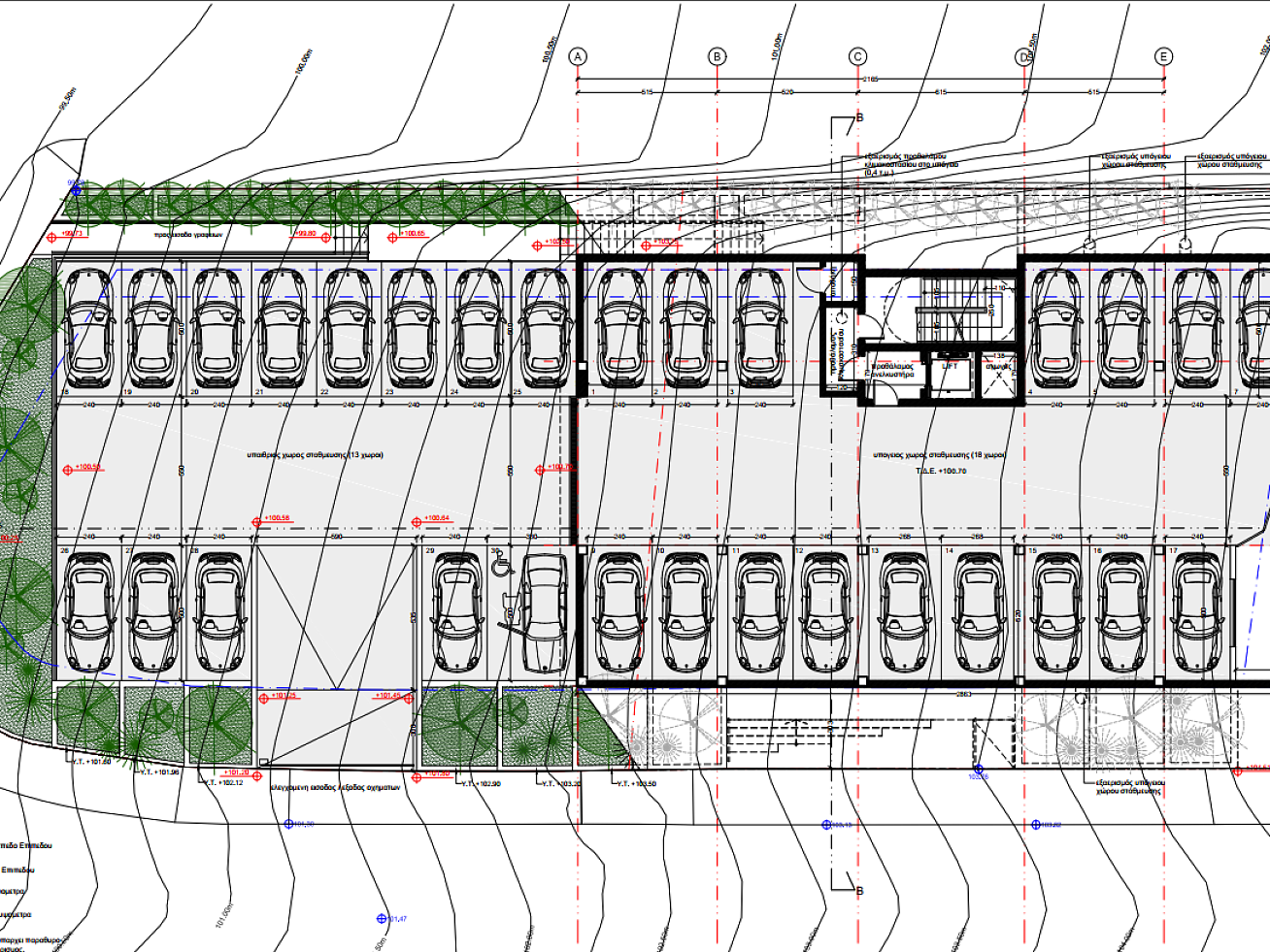1270x952 pixels.
Task: Select the wheelchair accessibility symbol
Action: click(x=501, y=564)
